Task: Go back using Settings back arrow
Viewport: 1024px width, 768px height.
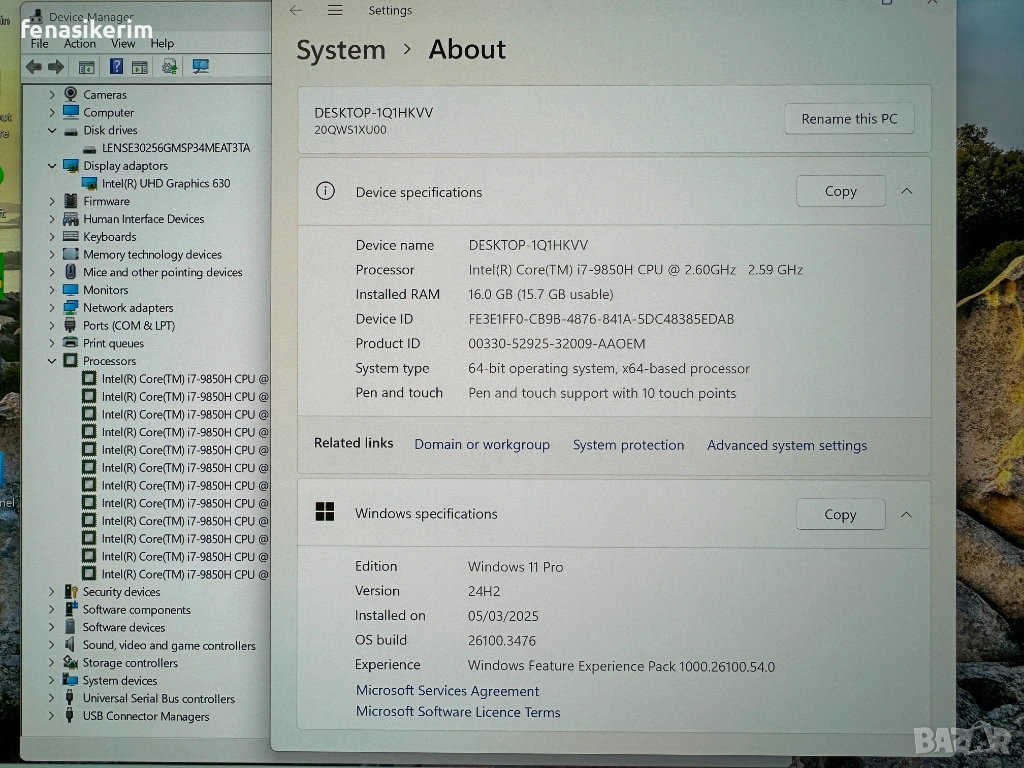Action: click(x=295, y=10)
